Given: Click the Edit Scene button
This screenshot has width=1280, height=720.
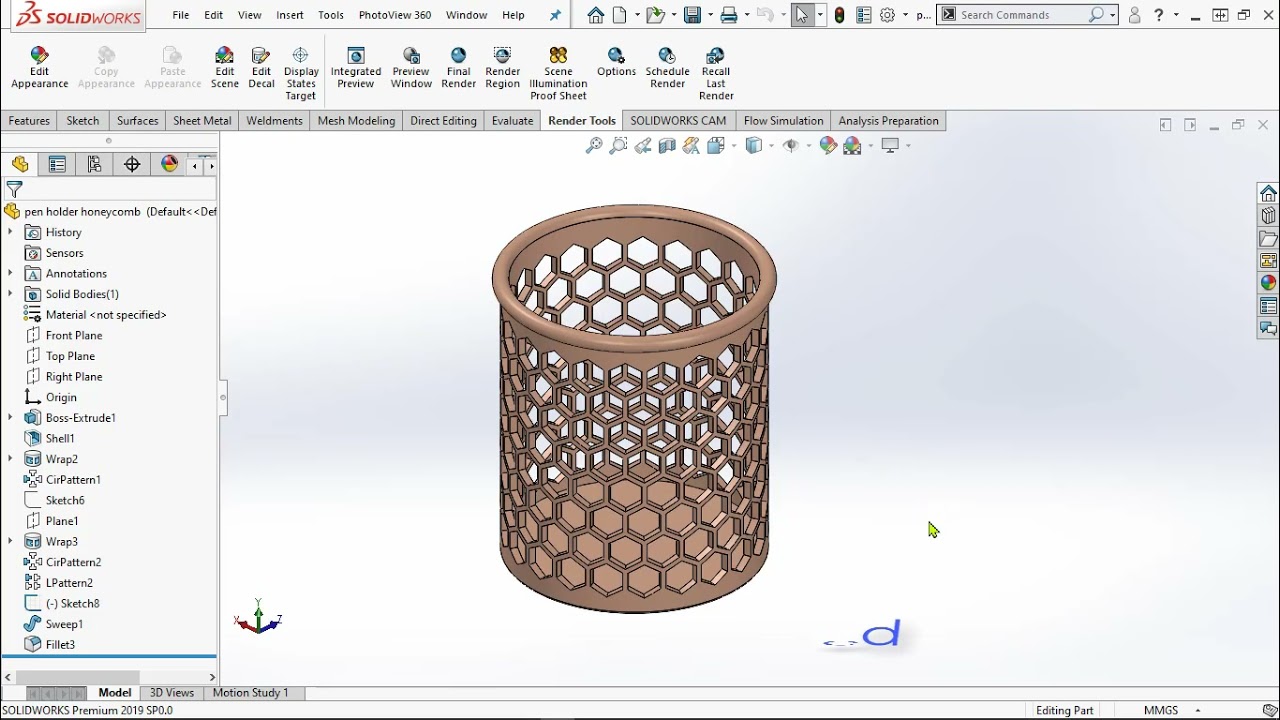Looking at the screenshot, I should (224, 68).
